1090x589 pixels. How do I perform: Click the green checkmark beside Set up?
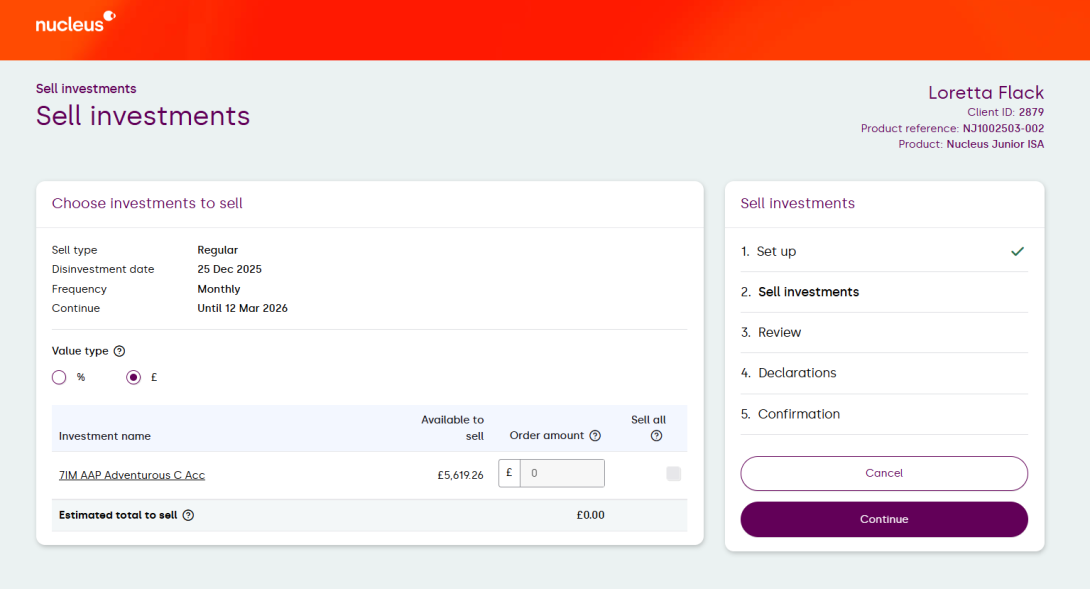click(x=1017, y=252)
